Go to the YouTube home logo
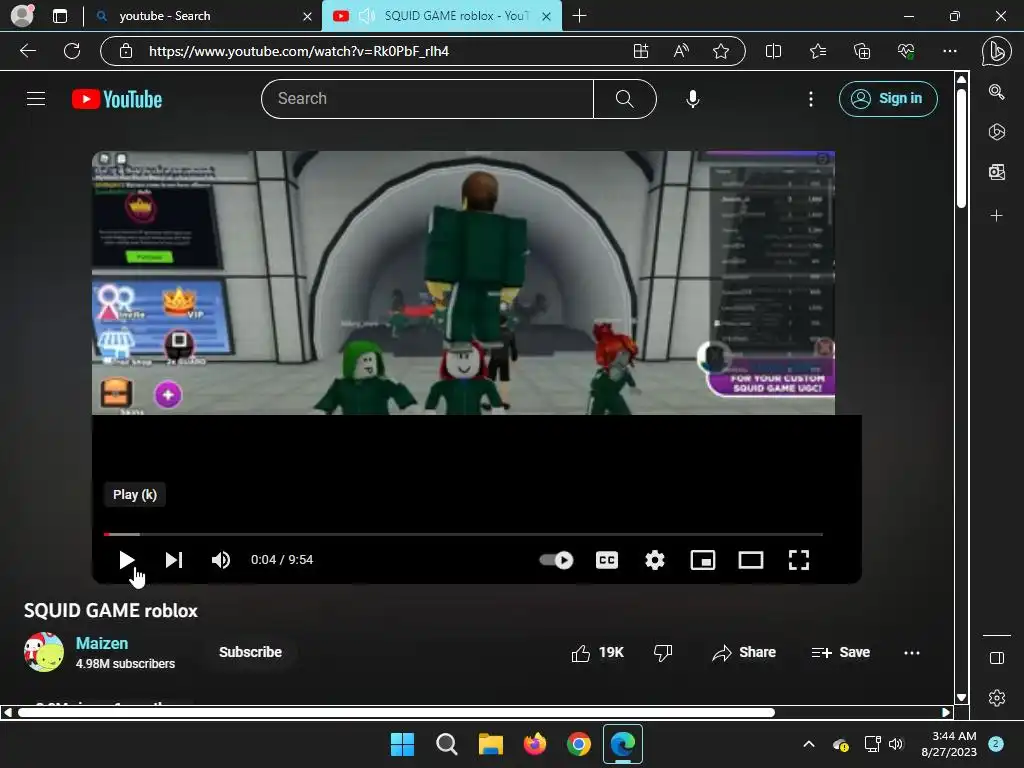 117,99
